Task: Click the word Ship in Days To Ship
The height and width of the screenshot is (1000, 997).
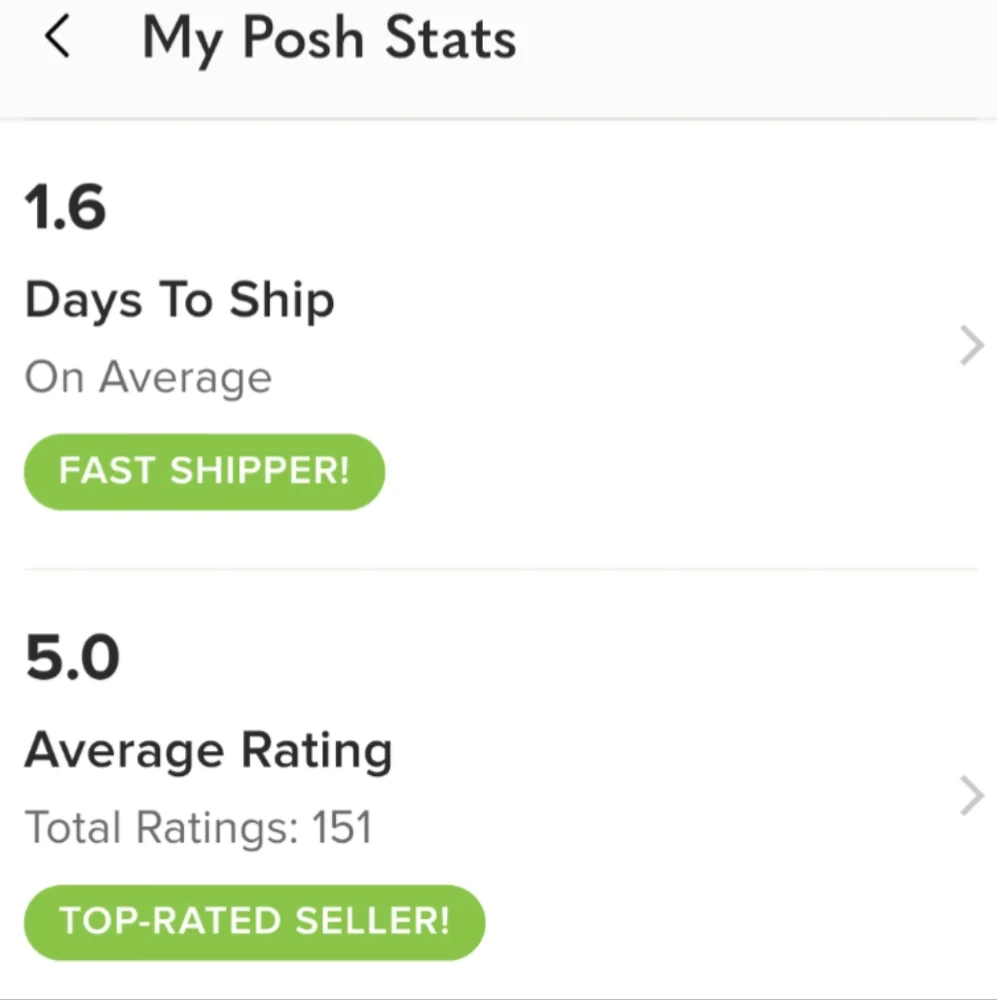Action: (281, 301)
